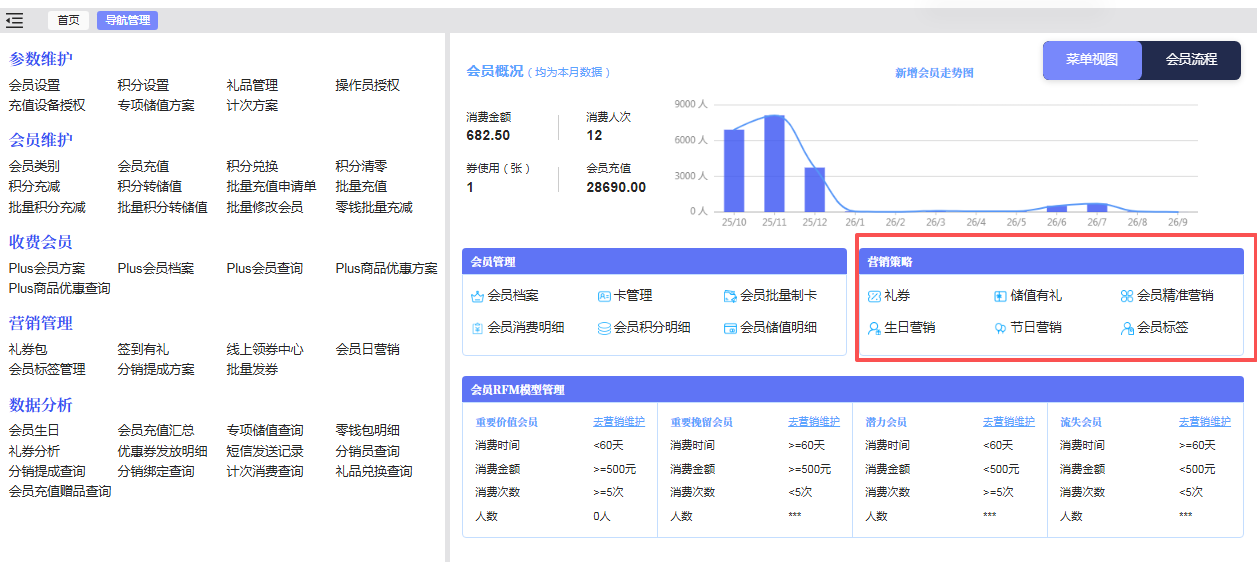Click the 25/11 bar in trend chart
Screen dimensions: 1257x562
tap(774, 164)
